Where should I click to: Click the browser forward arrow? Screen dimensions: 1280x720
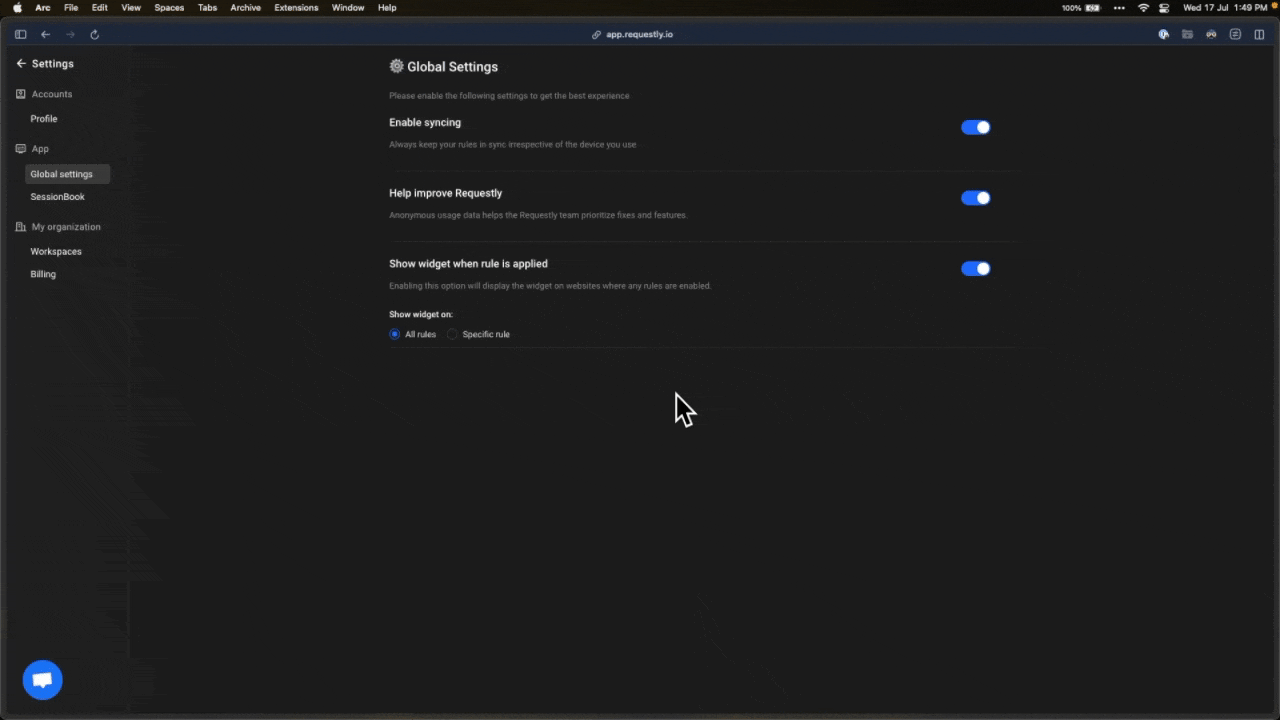pos(70,34)
